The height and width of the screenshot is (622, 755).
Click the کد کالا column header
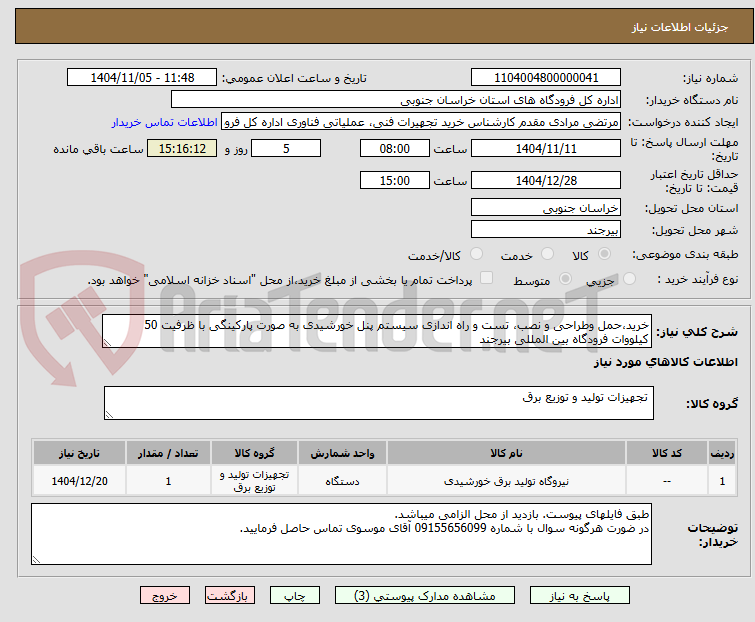[667, 453]
